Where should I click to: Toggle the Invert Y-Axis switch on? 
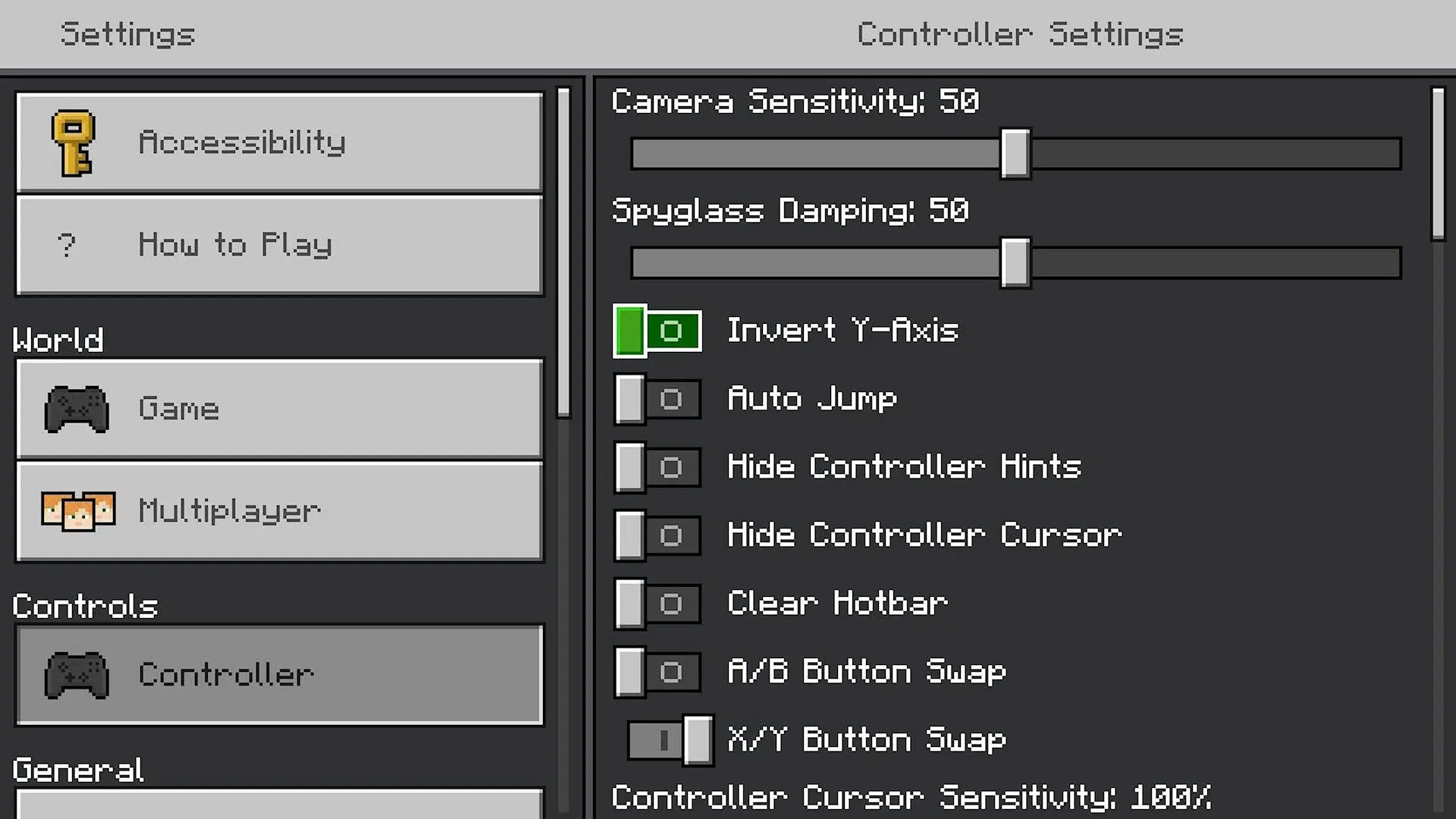[x=657, y=330]
